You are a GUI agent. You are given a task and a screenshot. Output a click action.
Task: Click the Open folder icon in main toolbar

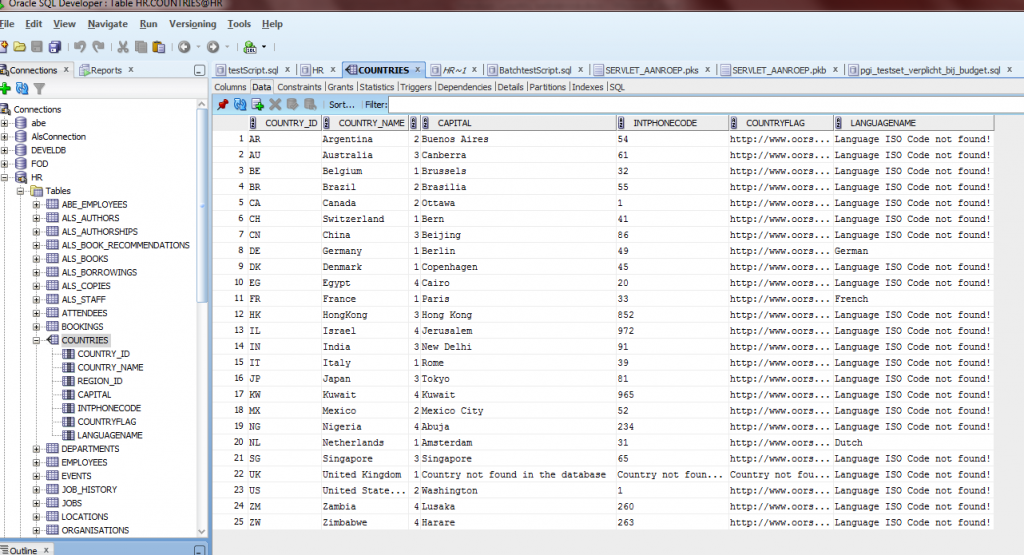[20, 47]
